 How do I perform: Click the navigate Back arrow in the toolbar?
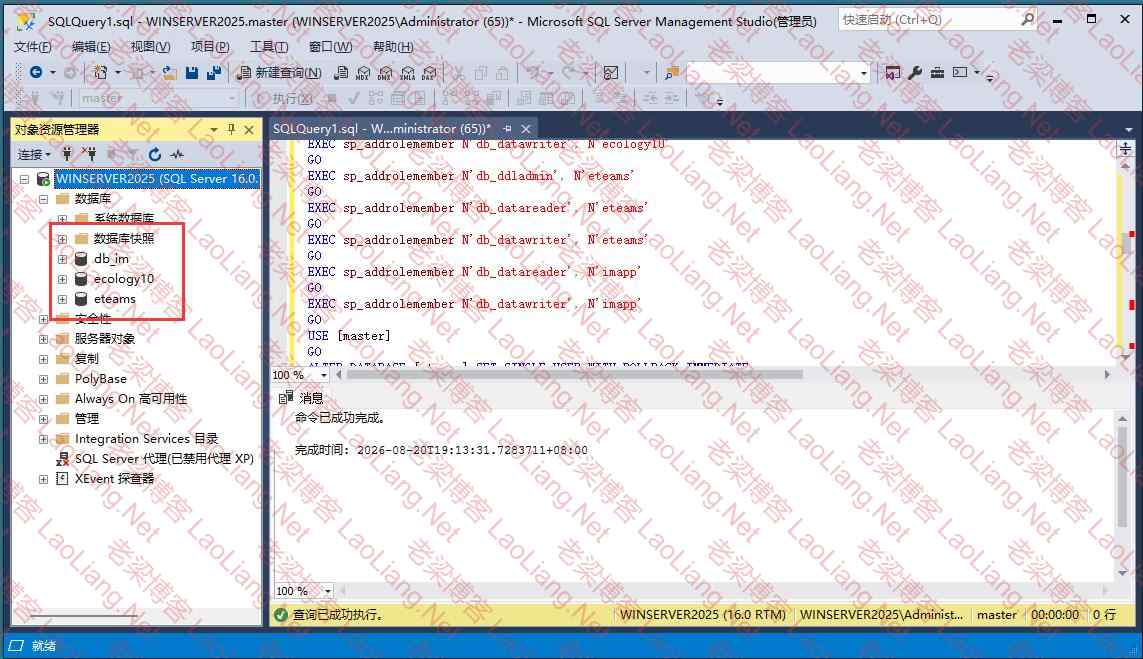[35, 72]
